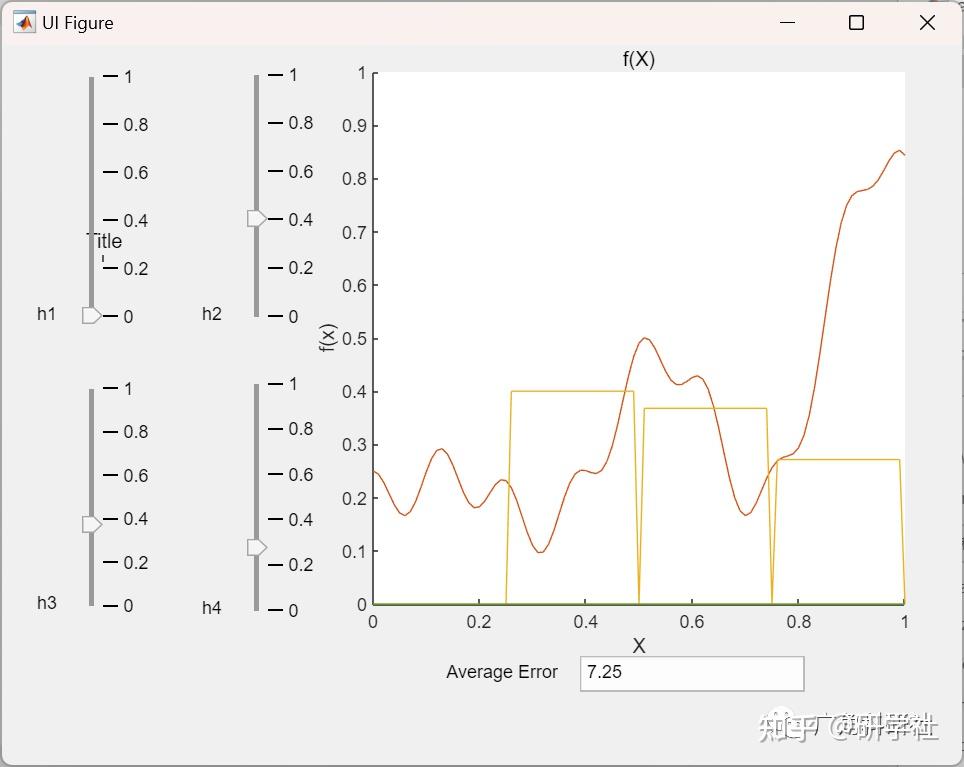Click the 0.6 tick mark on slider h3
964x767 pixels.
tap(111, 476)
